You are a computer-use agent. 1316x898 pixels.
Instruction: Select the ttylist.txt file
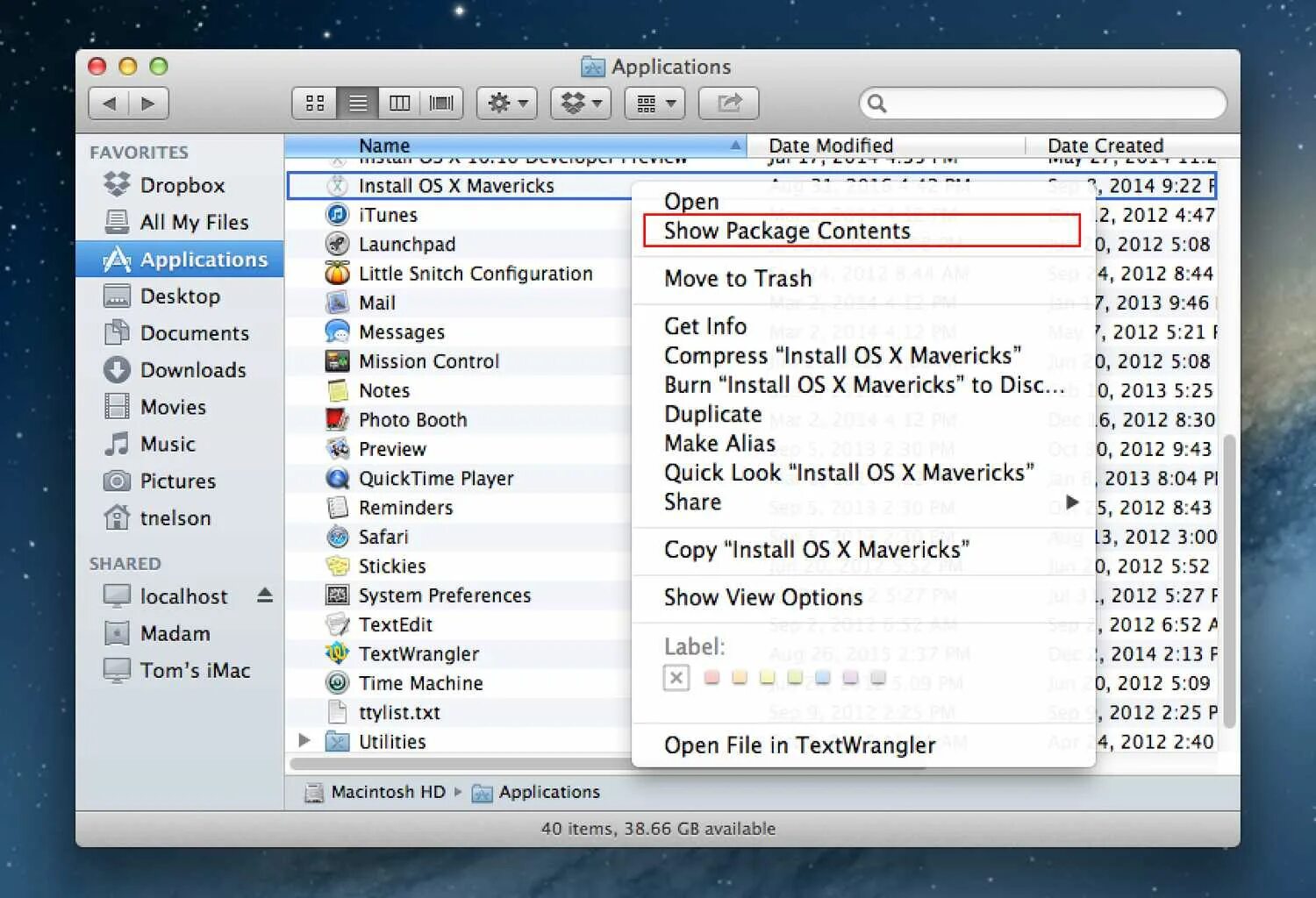(x=457, y=712)
